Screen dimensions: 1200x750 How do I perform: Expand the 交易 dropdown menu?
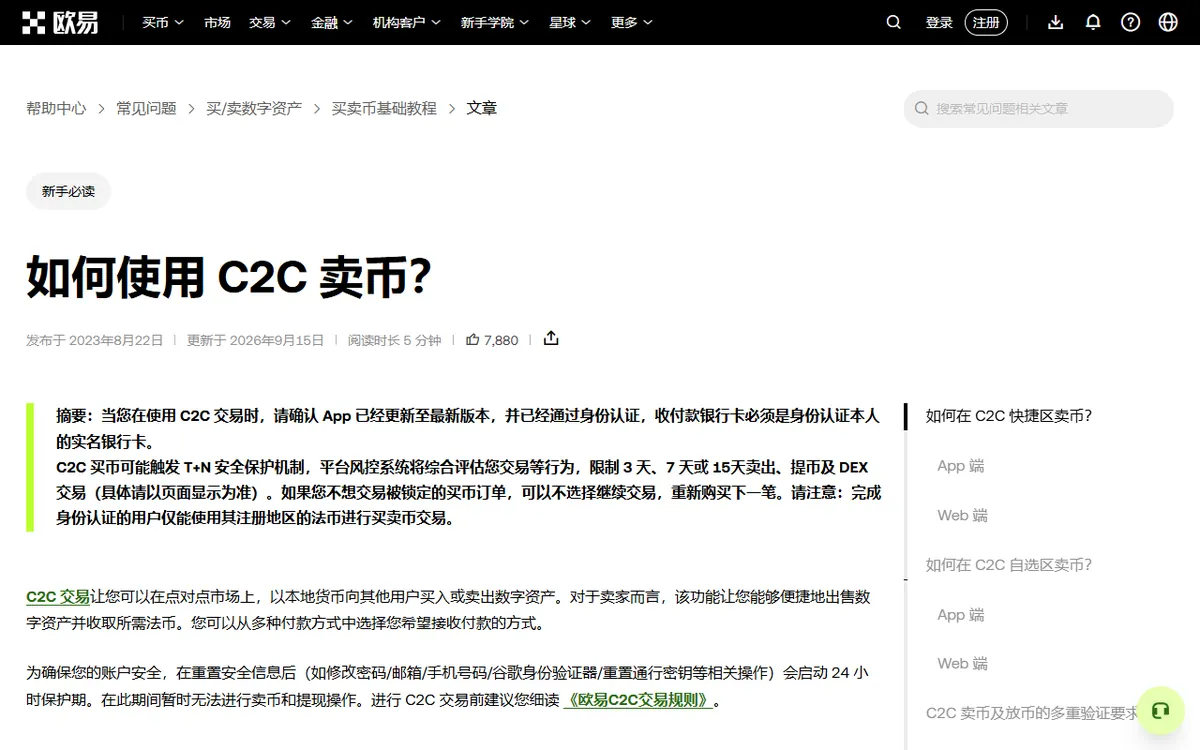270,22
